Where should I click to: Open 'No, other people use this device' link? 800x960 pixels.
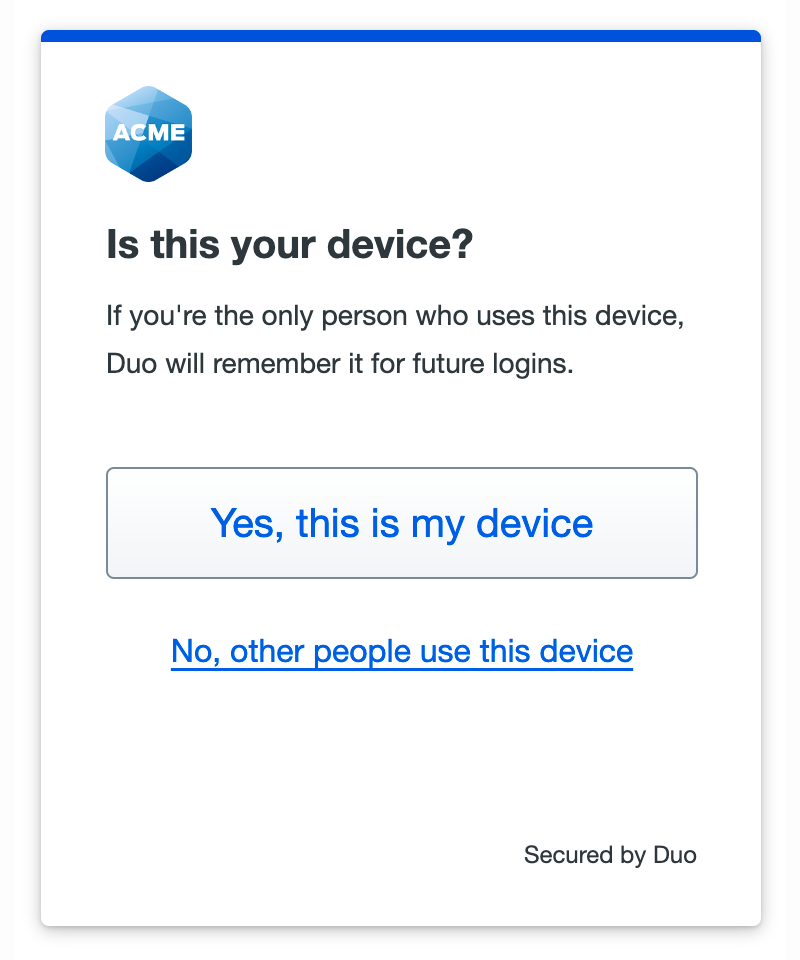[401, 651]
